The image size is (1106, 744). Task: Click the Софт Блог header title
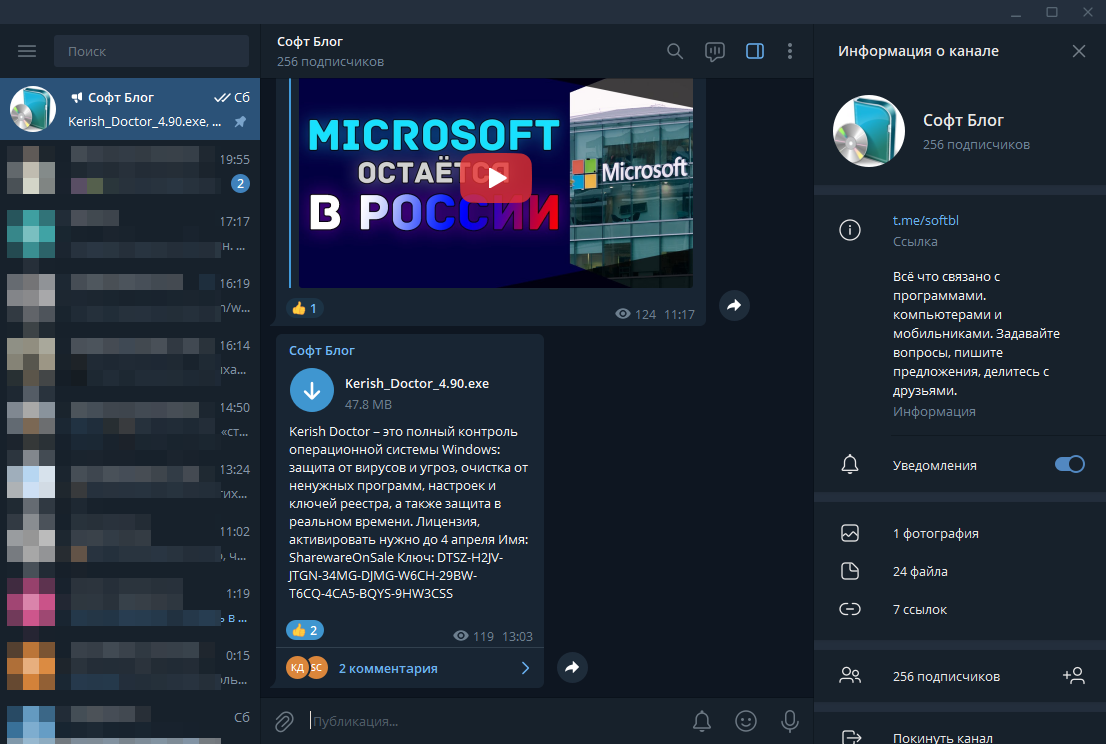coord(310,42)
